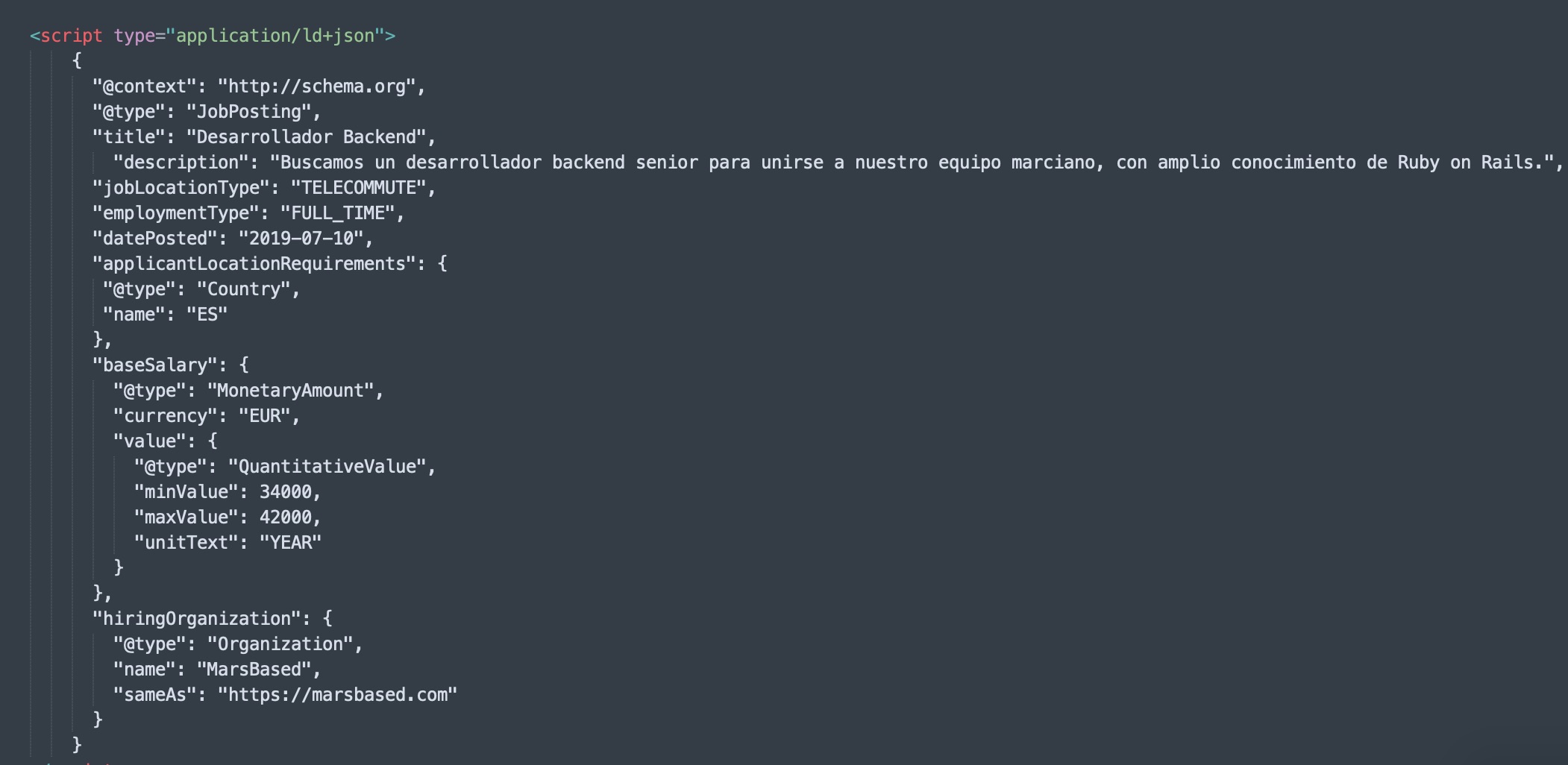The width and height of the screenshot is (1568, 765).
Task: Click the JobPosting type value
Action: click(248, 112)
